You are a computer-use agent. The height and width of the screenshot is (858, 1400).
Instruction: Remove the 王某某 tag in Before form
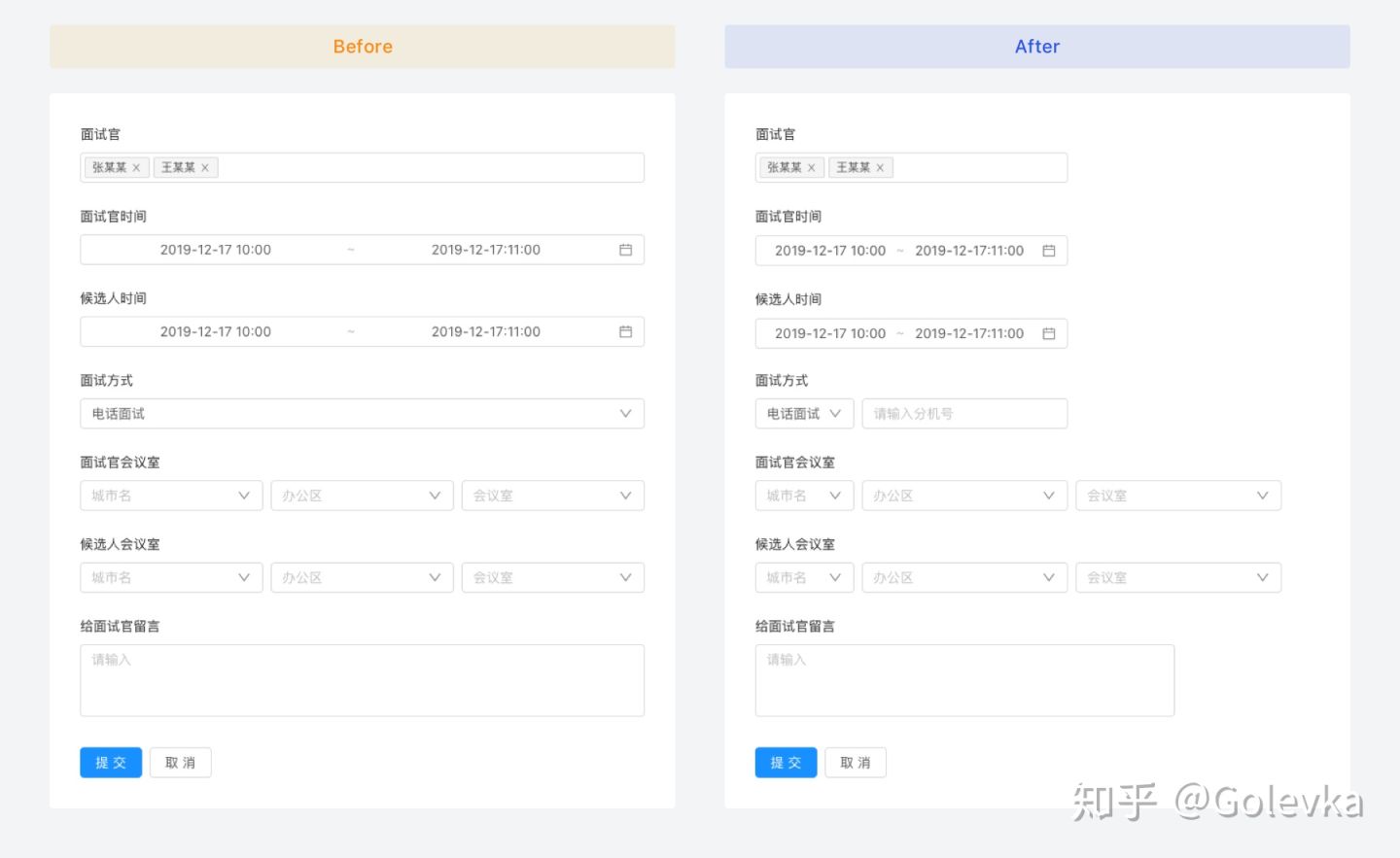(206, 167)
